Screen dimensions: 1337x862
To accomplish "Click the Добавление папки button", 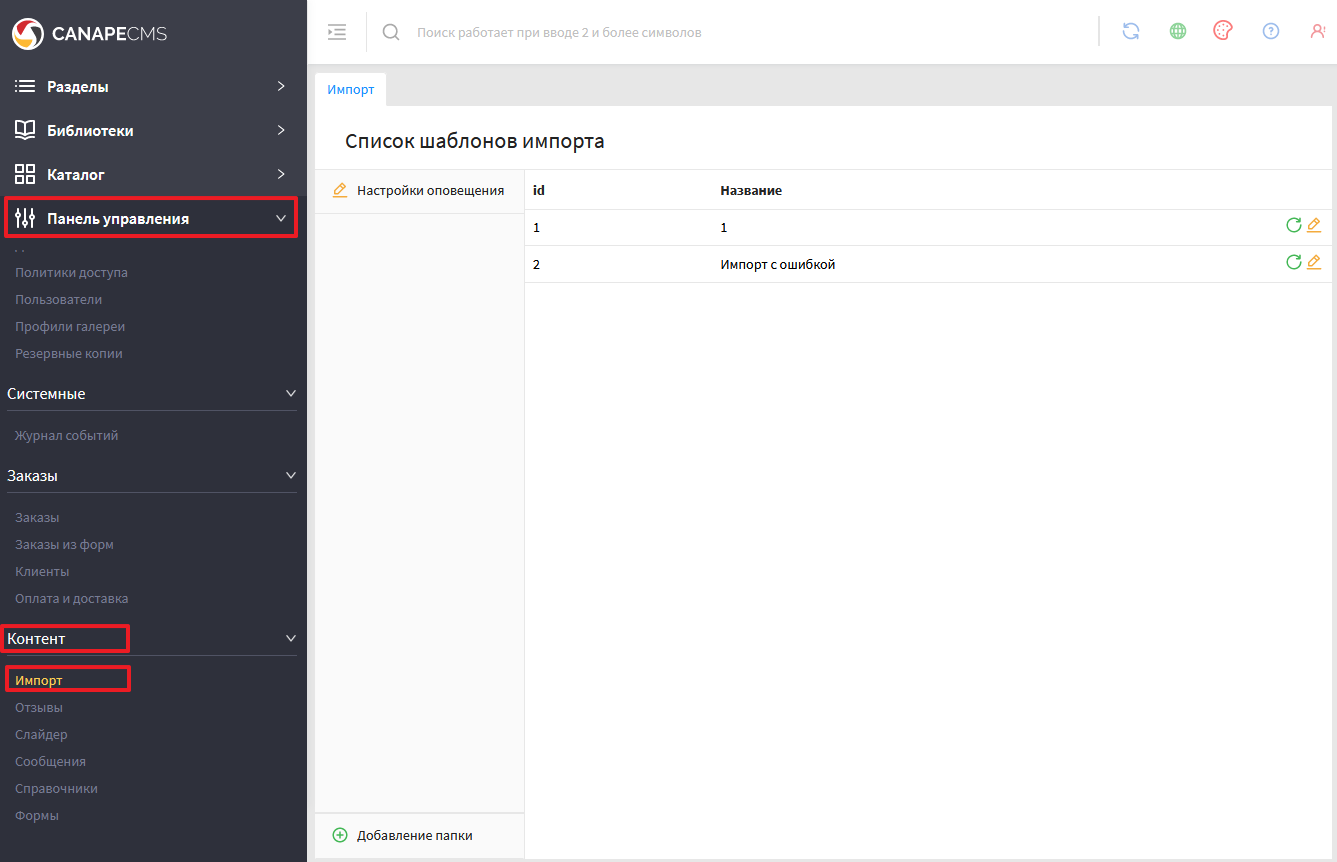I will pyautogui.click(x=414, y=835).
